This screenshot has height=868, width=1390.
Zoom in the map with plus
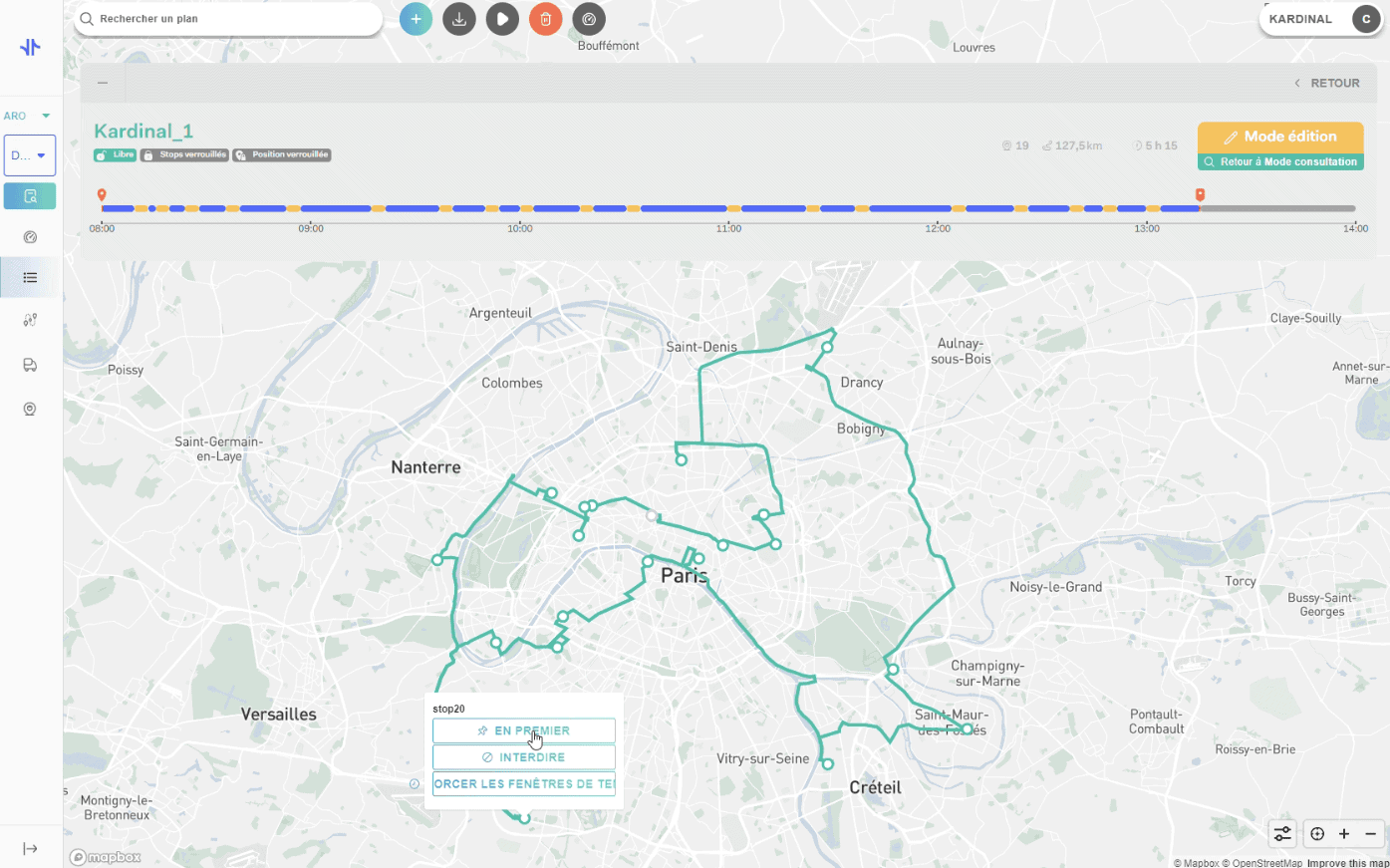coord(1344,833)
